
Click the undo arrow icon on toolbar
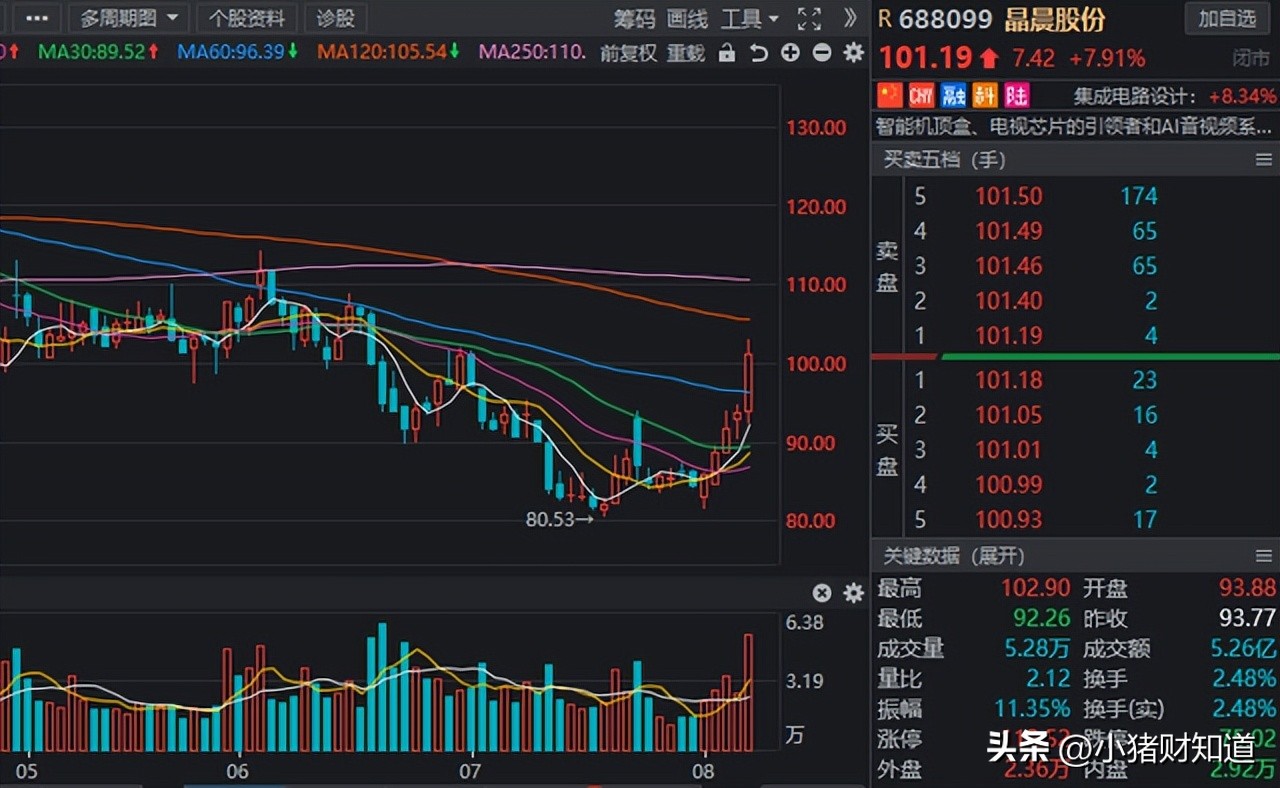[757, 54]
